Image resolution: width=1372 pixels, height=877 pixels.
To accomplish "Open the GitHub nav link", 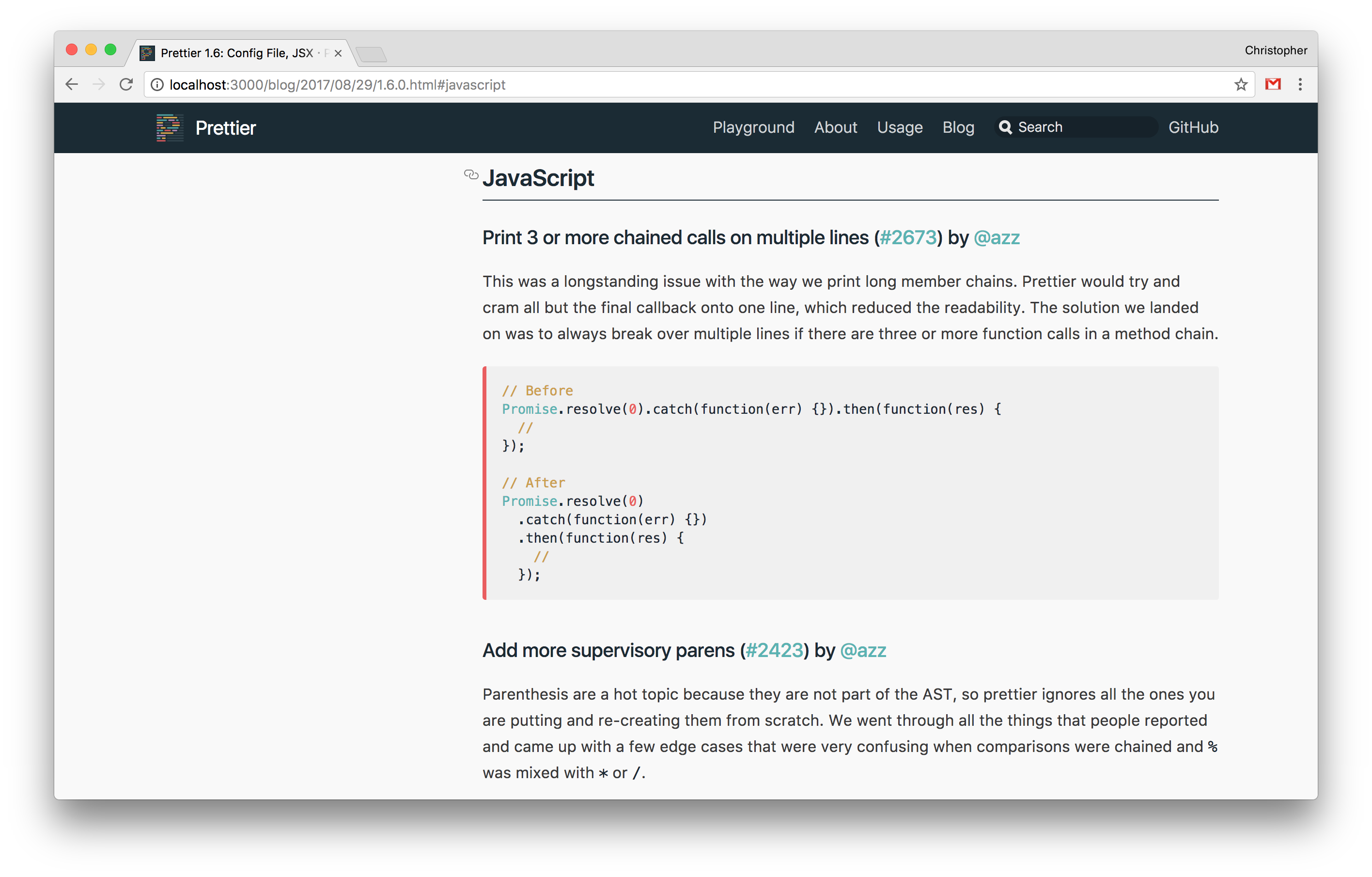I will [1193, 127].
